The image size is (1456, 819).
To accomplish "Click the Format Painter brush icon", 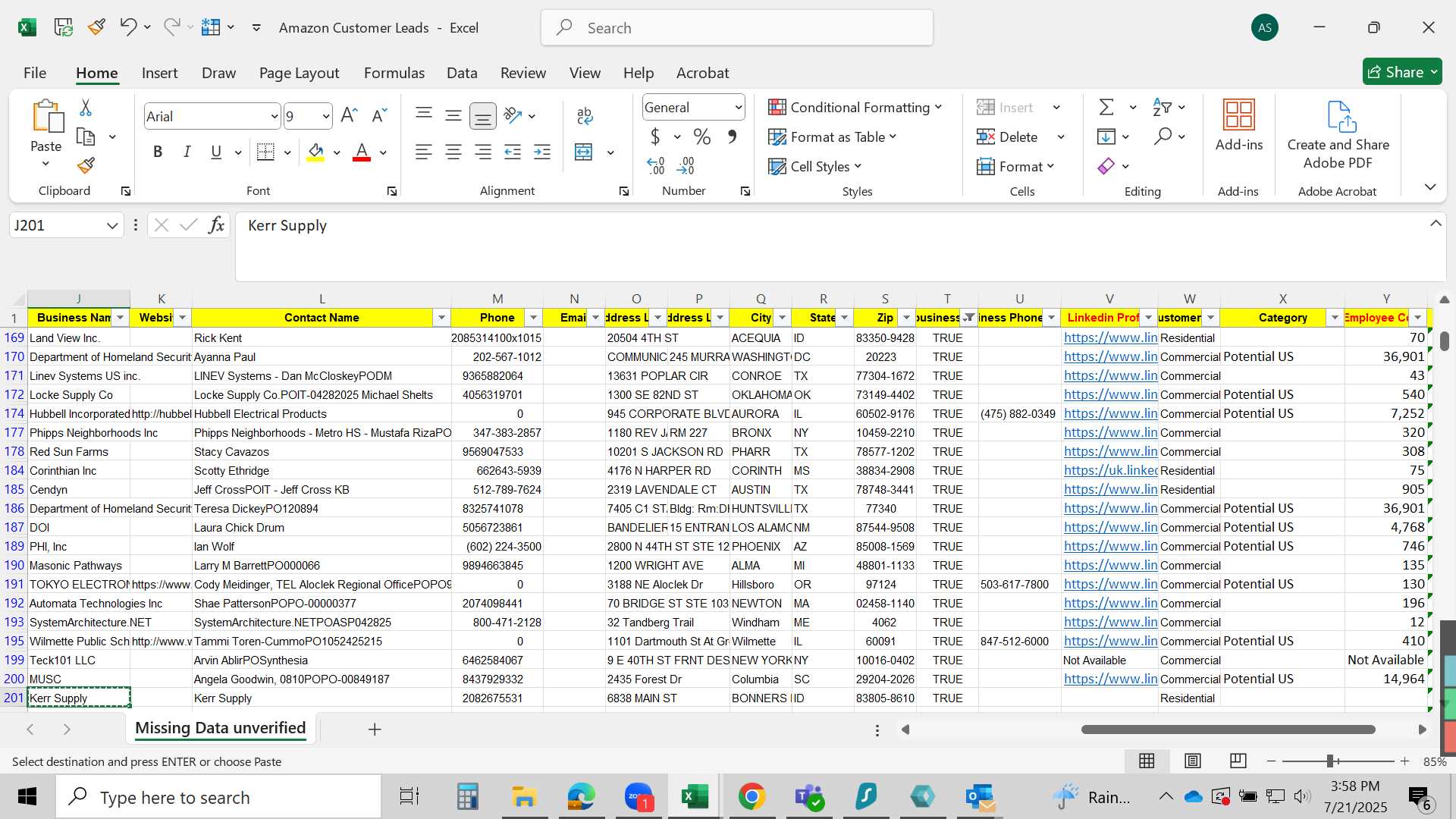I will tap(86, 165).
